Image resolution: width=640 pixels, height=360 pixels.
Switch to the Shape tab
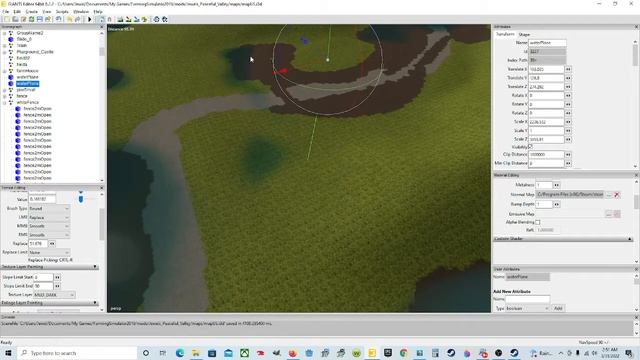pyautogui.click(x=524, y=35)
